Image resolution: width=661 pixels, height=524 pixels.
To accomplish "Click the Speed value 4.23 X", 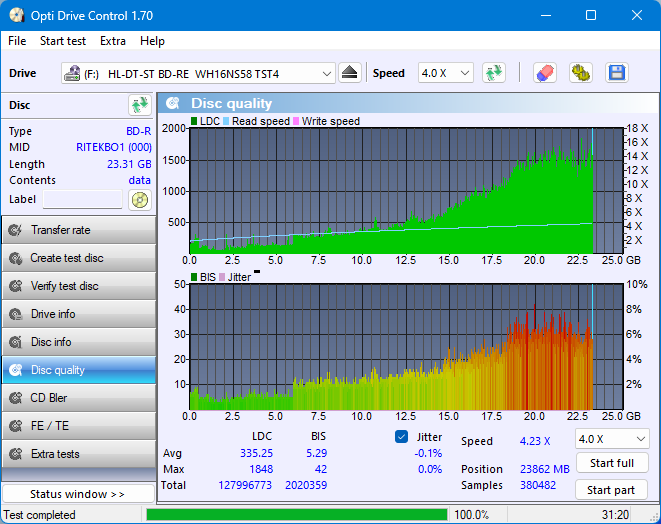I will click(x=535, y=441).
